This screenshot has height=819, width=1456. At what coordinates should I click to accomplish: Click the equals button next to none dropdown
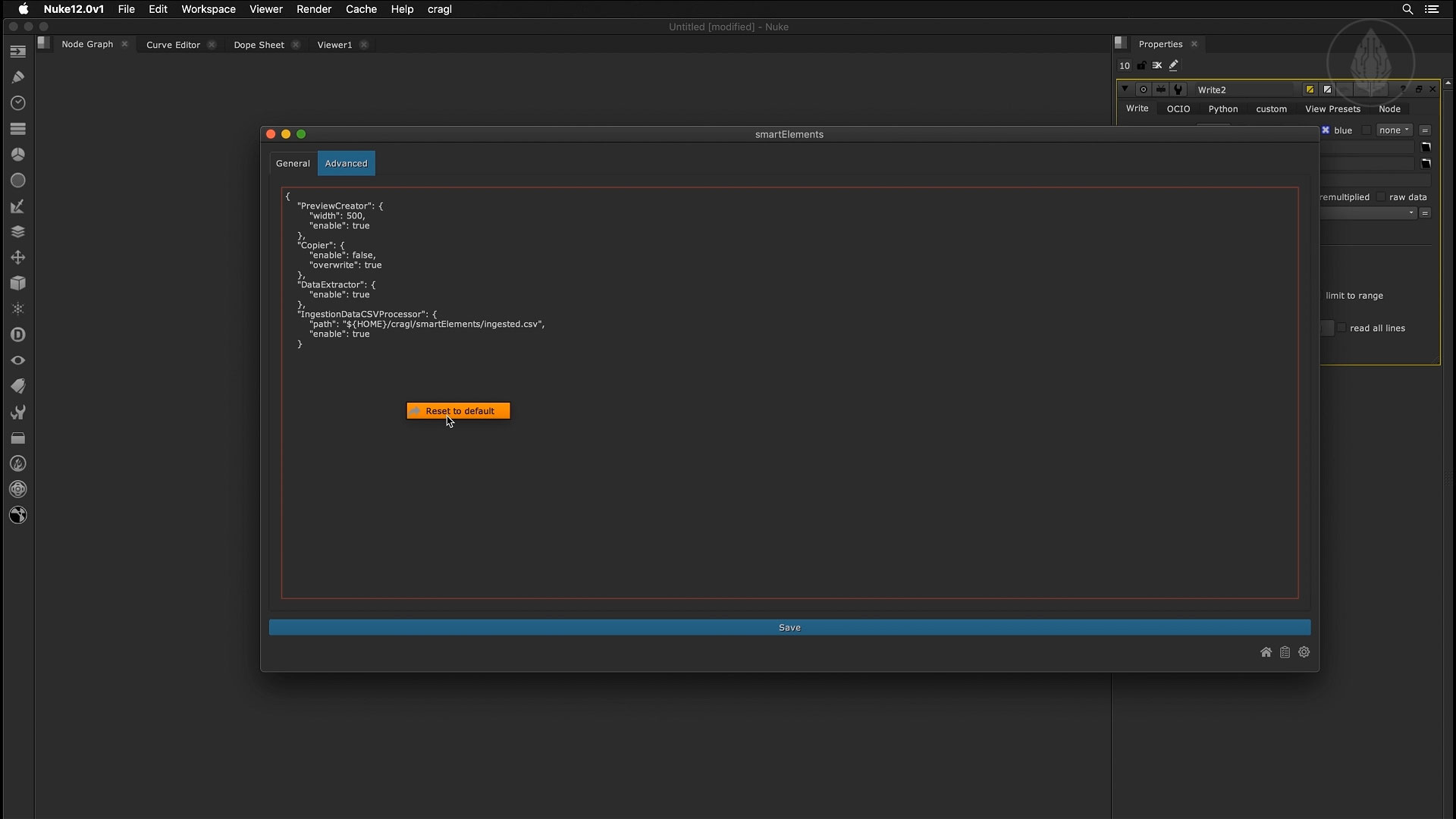[1425, 130]
